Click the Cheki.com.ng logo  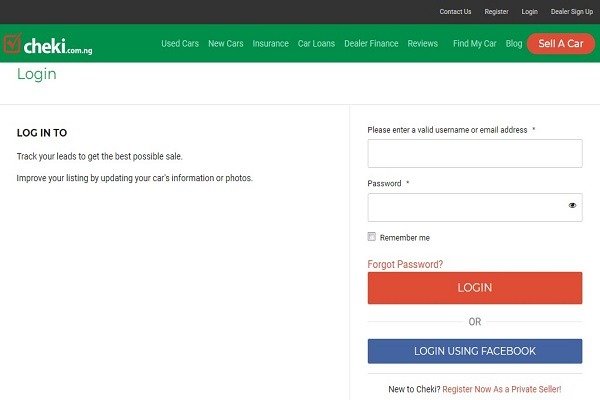click(x=48, y=44)
